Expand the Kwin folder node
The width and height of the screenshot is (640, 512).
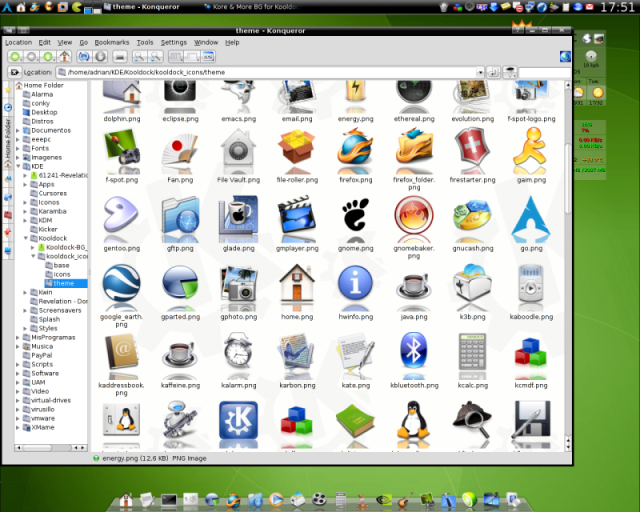click(x=25, y=292)
